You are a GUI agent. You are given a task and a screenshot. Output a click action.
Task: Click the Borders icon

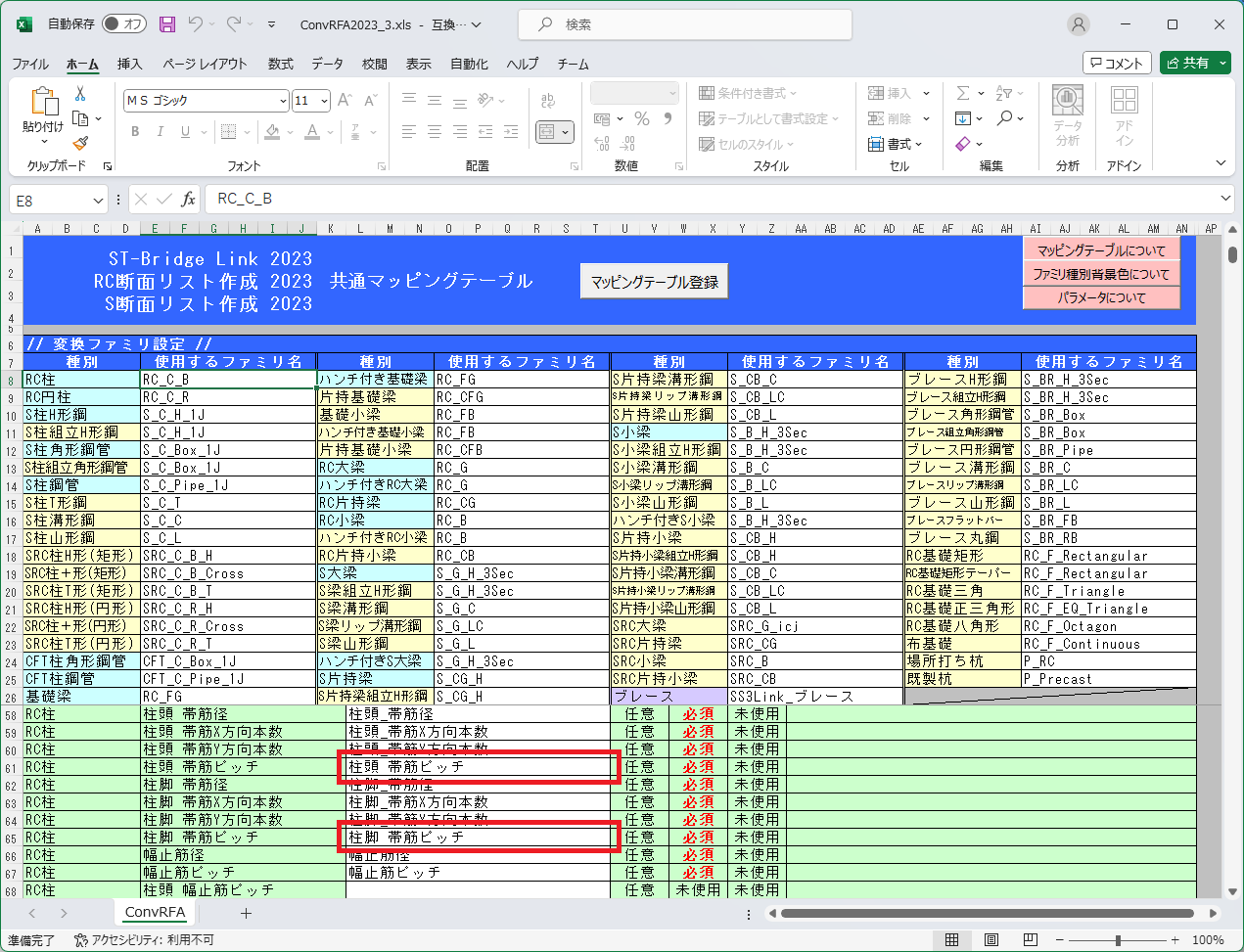point(228,132)
